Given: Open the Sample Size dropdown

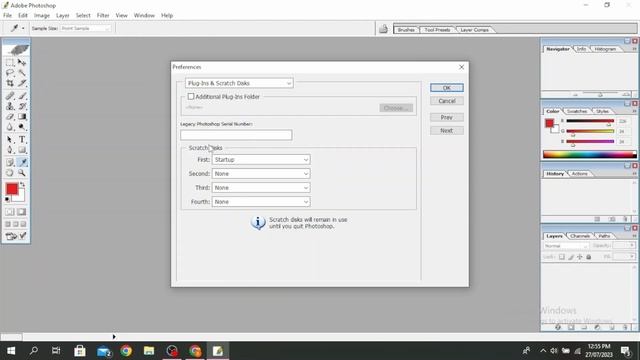Looking at the screenshot, I should coord(85,29).
